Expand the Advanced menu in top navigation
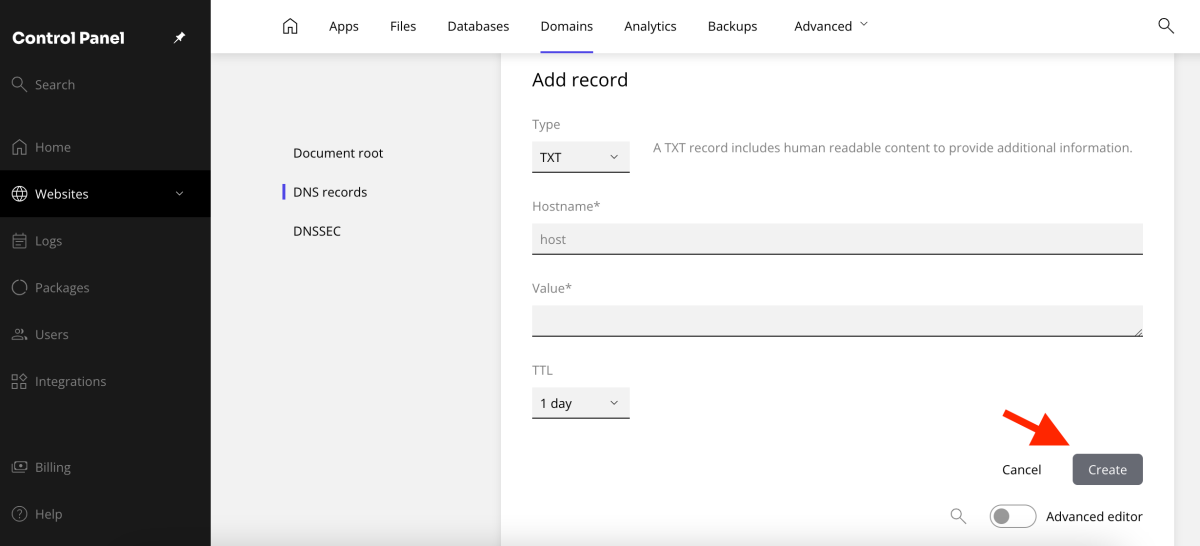This screenshot has height=546, width=1200. [830, 26]
